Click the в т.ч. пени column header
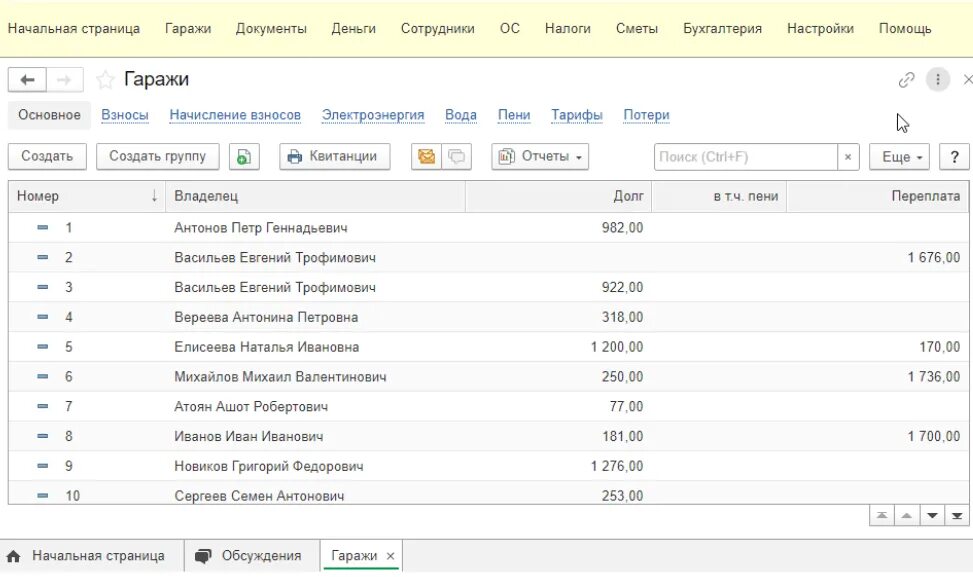The width and height of the screenshot is (973, 577). coord(719,196)
